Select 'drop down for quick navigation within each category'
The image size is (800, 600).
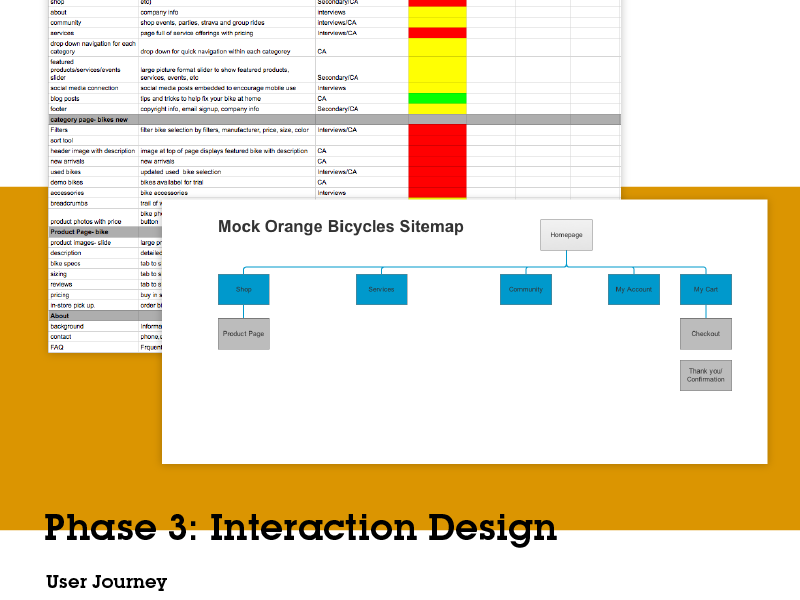[227, 47]
